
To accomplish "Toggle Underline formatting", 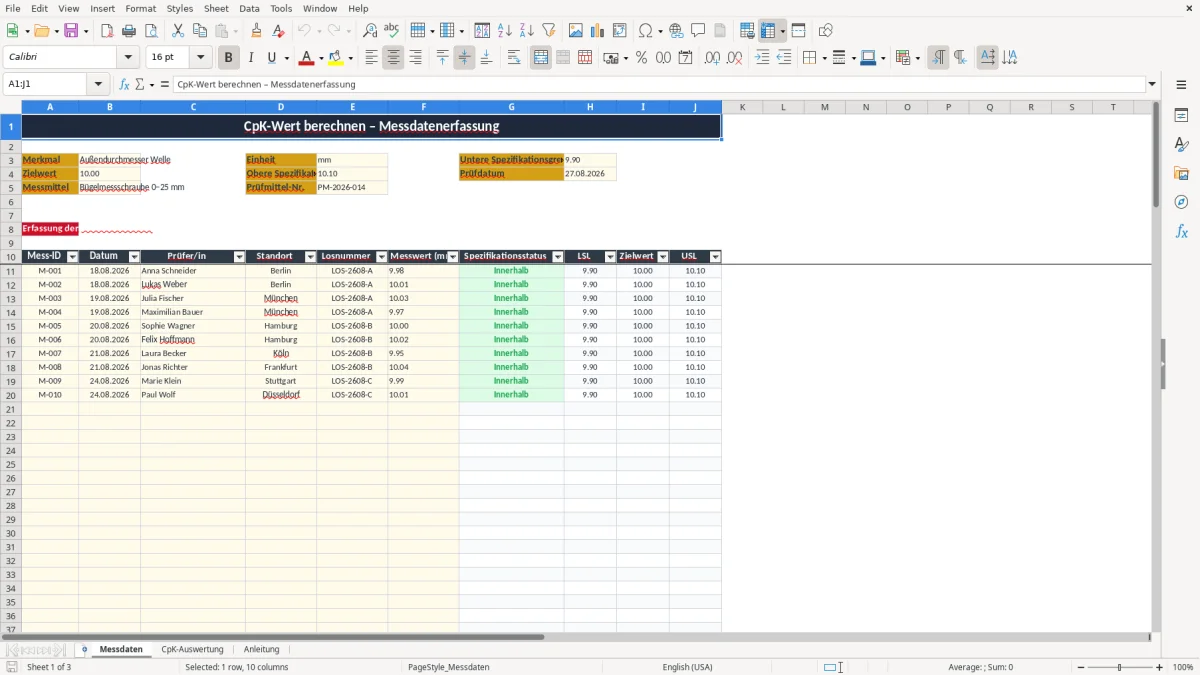I will (272, 58).
